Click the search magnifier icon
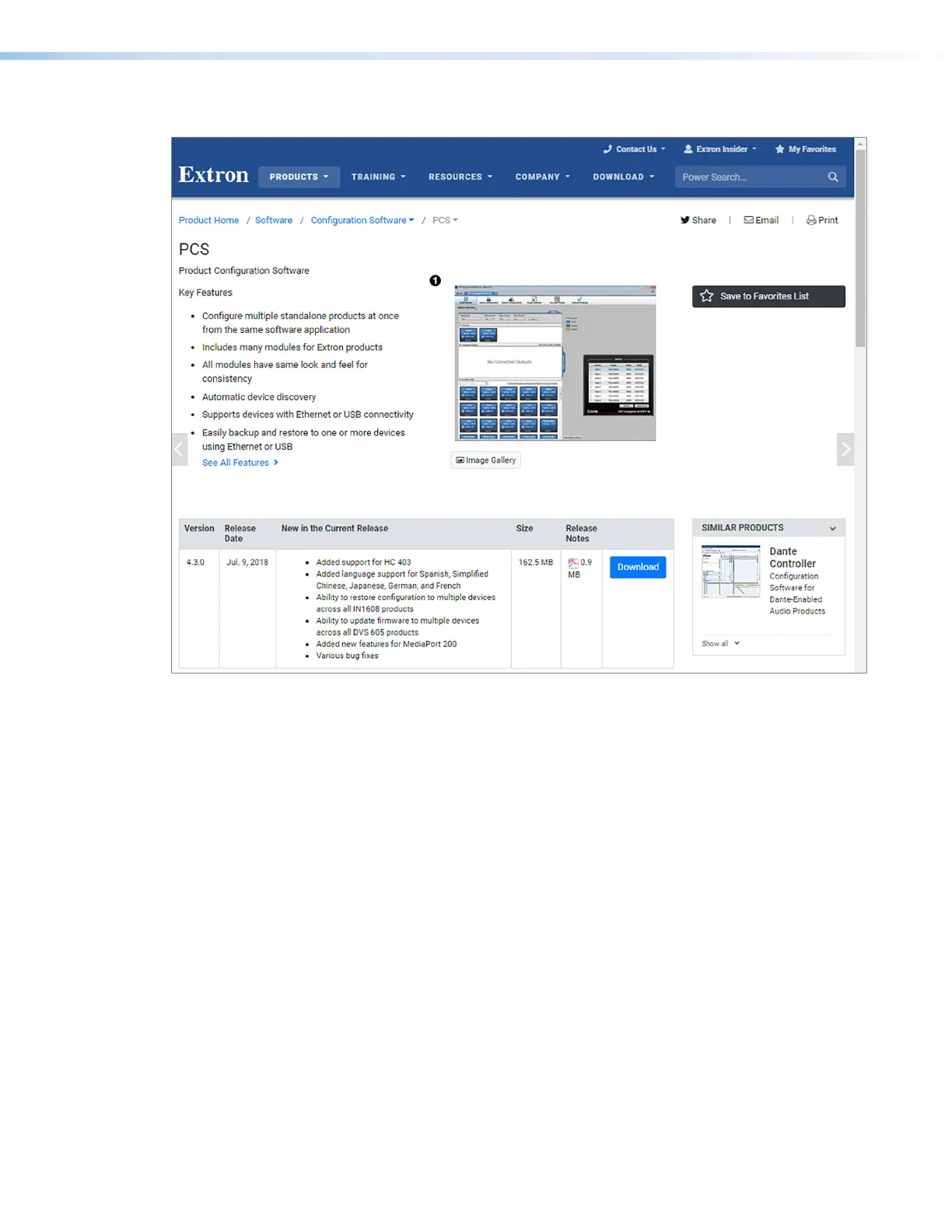 click(x=833, y=177)
